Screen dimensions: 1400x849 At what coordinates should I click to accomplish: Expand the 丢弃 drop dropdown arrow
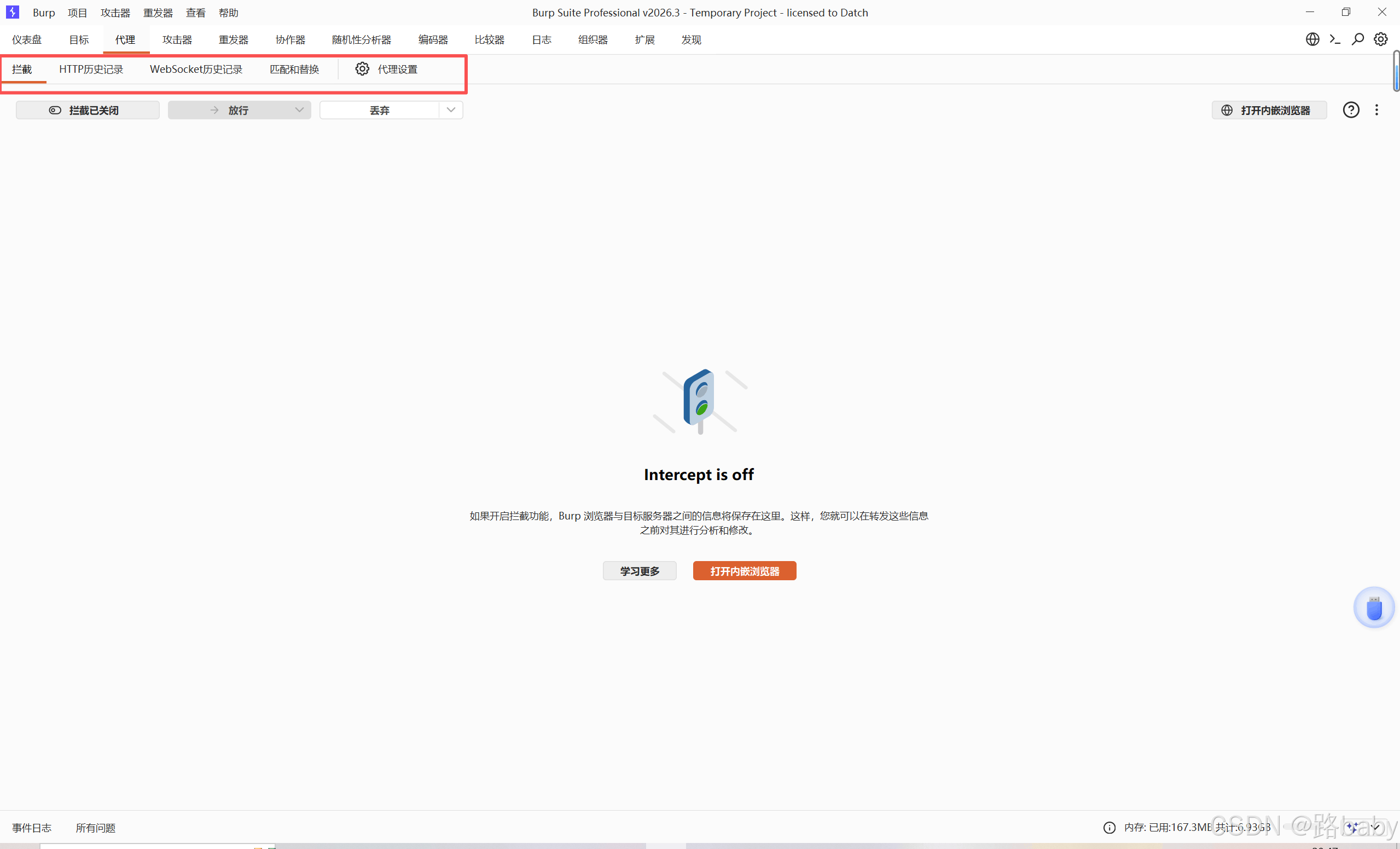click(x=451, y=109)
